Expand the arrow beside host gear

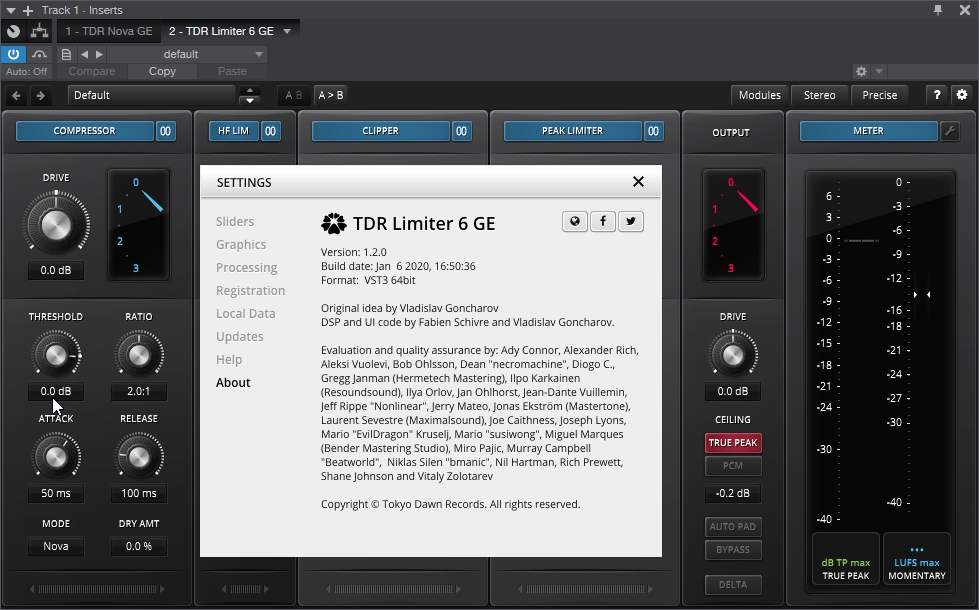(x=878, y=71)
